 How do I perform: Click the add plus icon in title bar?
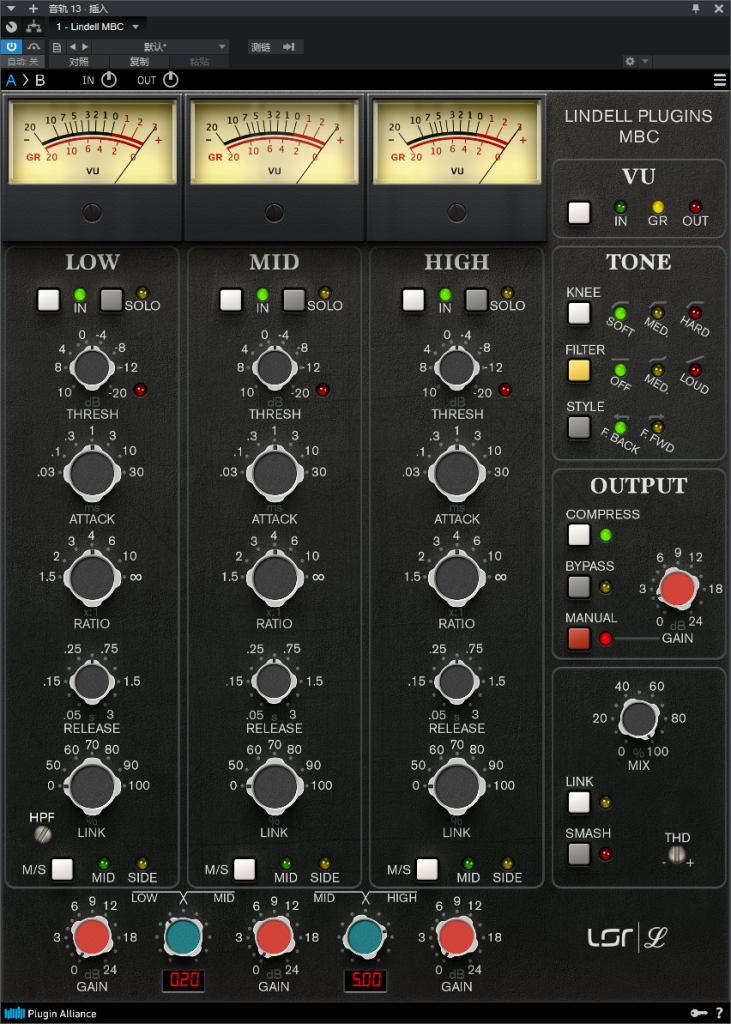coord(33,8)
